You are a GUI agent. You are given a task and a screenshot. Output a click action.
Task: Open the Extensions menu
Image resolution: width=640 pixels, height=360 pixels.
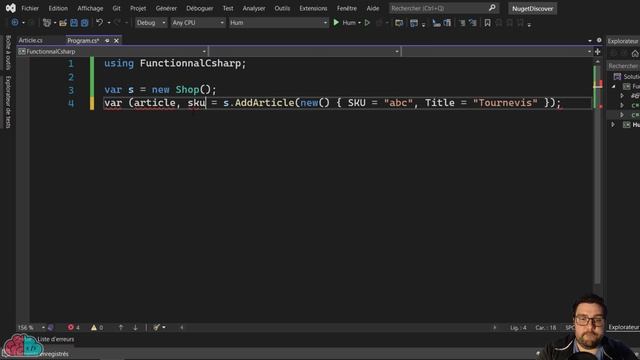[x=313, y=8]
